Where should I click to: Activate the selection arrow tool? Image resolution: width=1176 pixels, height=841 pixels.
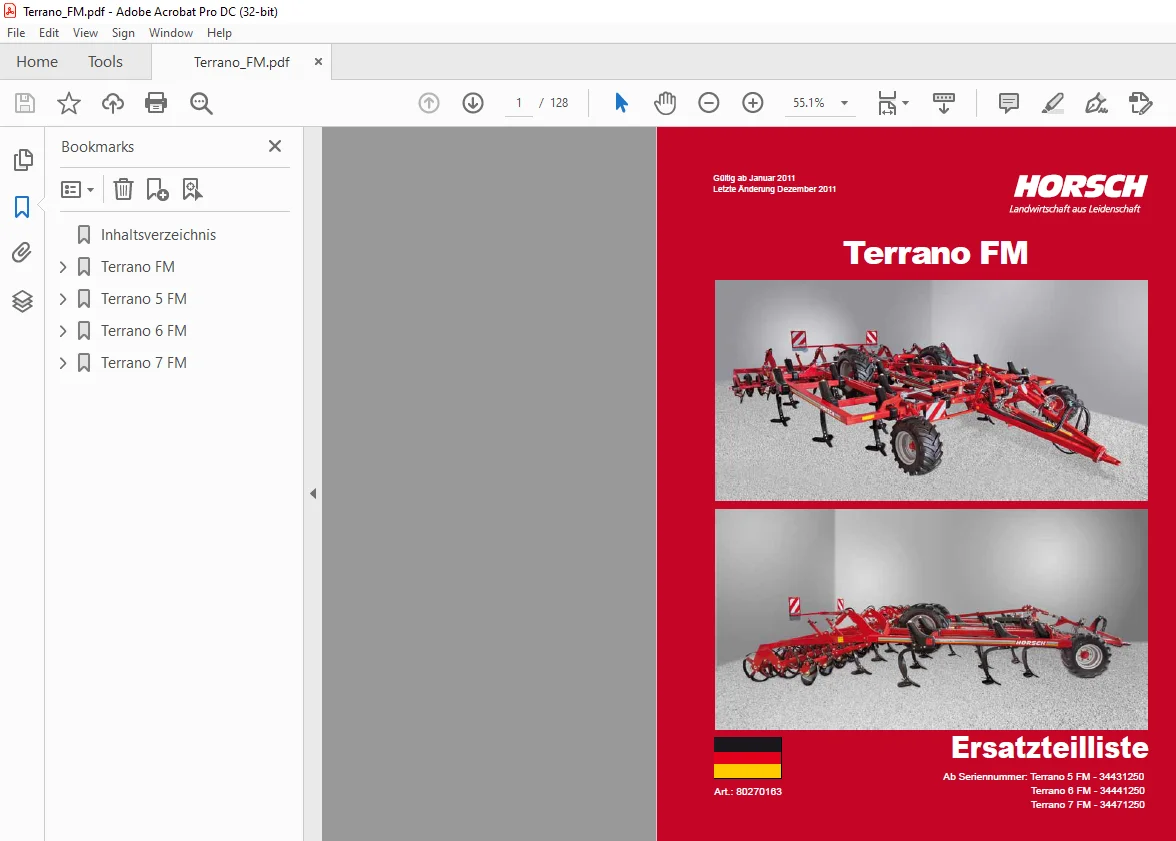pos(621,103)
